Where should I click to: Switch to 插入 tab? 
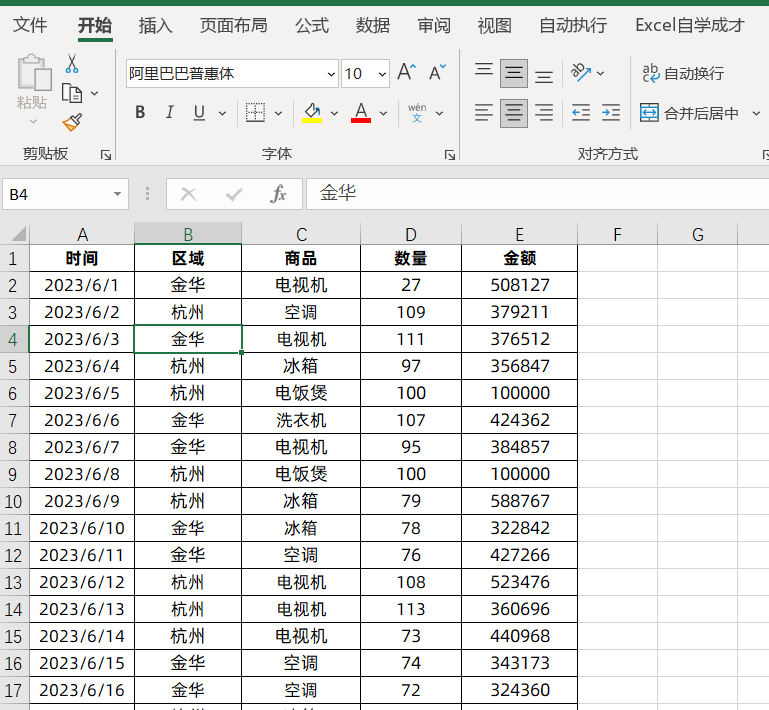click(155, 25)
